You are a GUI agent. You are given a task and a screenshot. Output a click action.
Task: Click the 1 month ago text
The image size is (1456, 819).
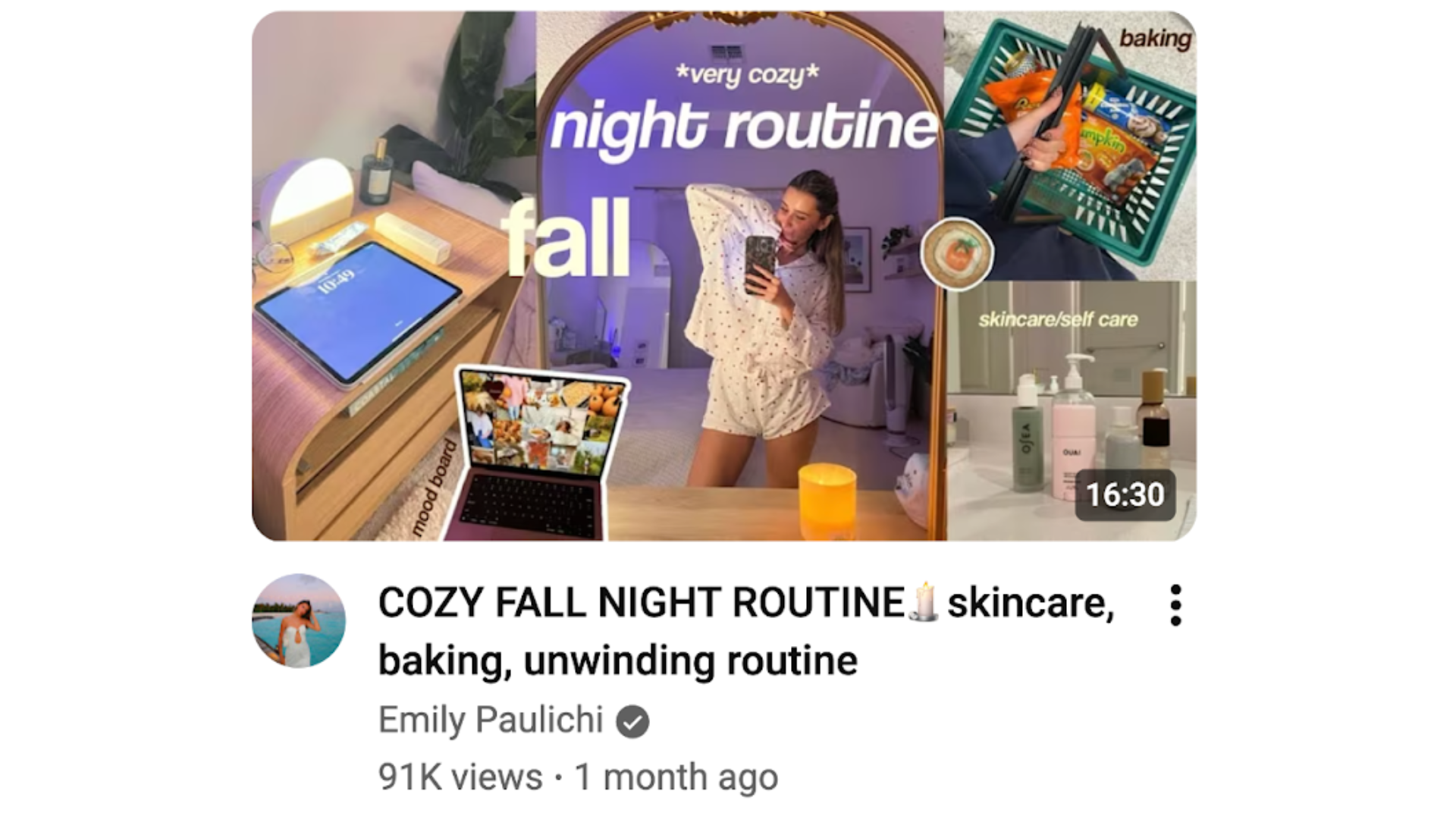676,777
